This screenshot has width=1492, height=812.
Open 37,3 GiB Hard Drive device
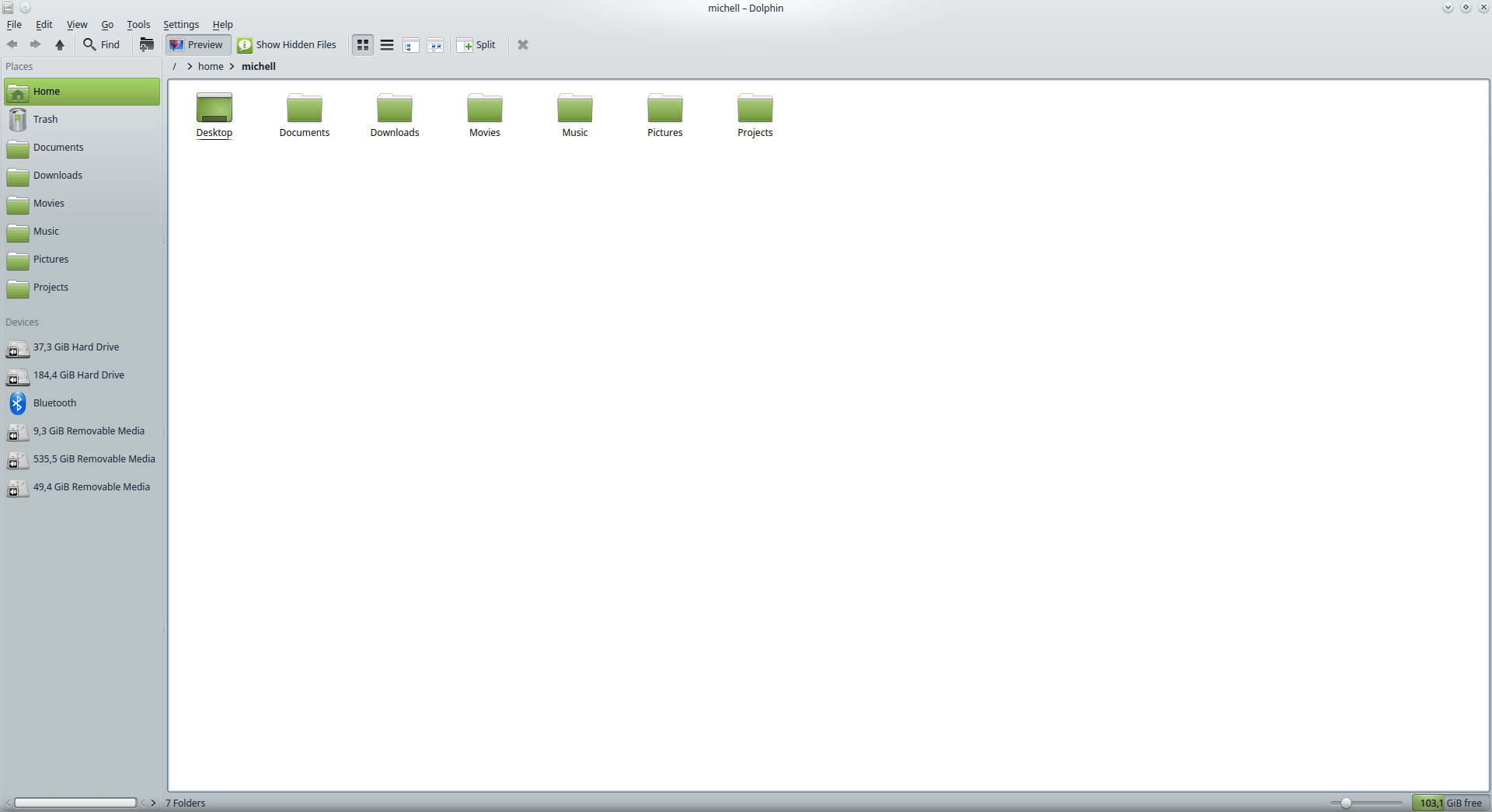82,347
